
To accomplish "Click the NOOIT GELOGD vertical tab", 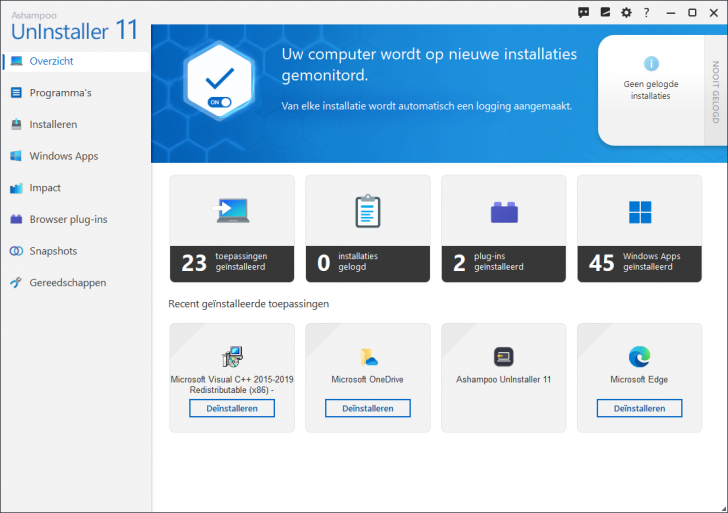I will click(715, 92).
